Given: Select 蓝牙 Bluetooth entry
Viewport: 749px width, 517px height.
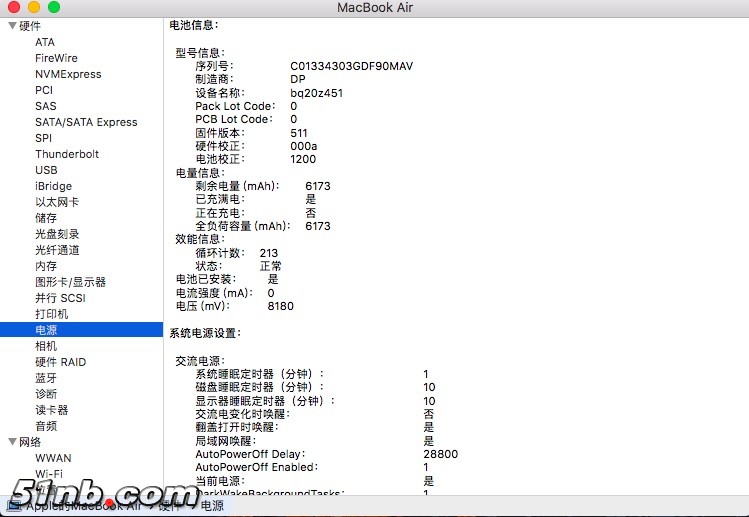Looking at the screenshot, I should coord(46,378).
